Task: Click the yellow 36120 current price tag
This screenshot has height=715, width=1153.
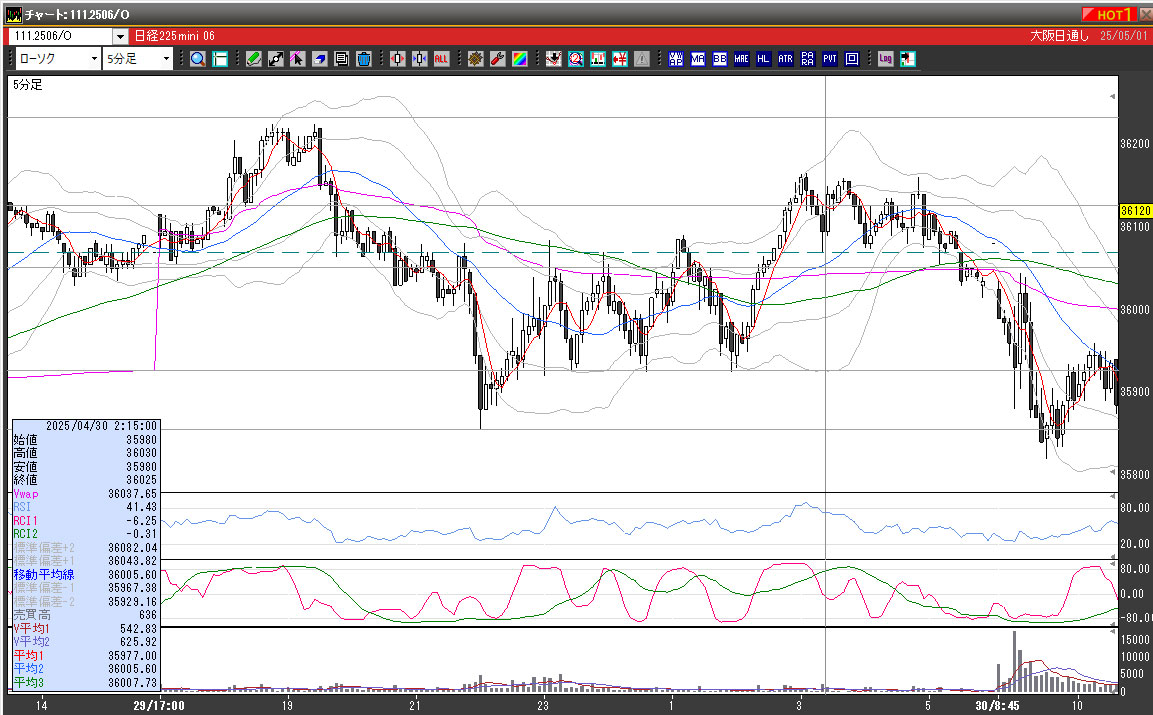Action: pyautogui.click(x=1135, y=210)
